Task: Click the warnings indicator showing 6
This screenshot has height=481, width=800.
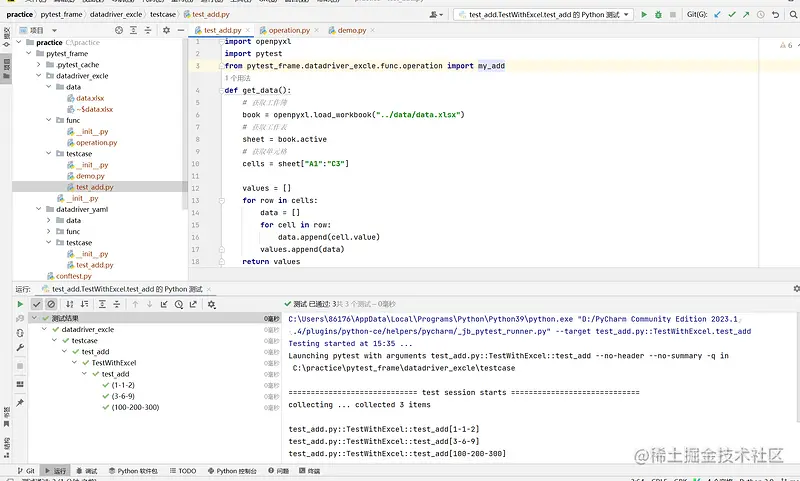Action: point(786,45)
